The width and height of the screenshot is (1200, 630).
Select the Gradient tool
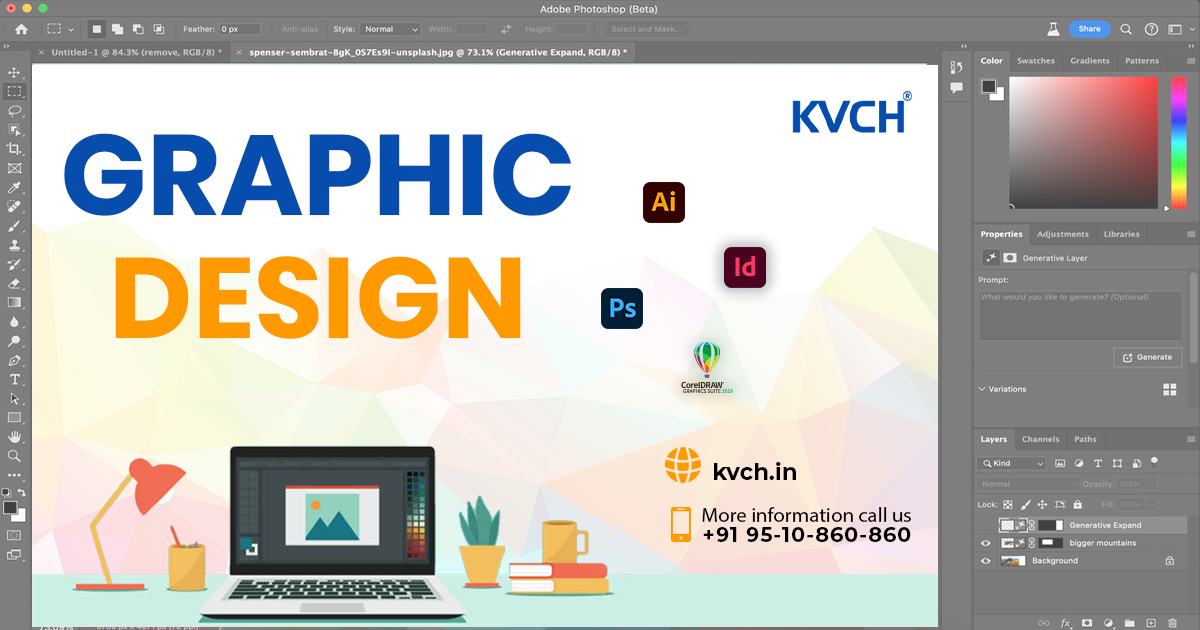click(14, 302)
